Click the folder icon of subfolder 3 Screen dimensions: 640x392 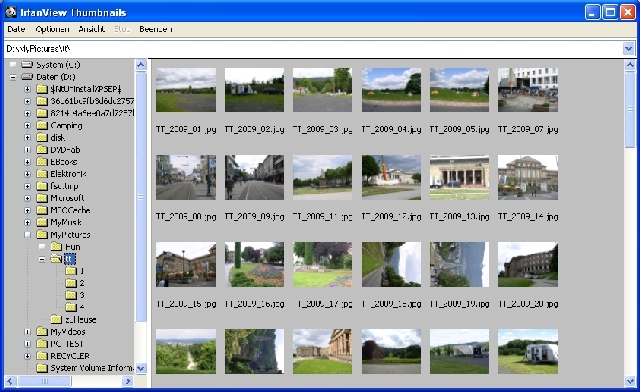point(71,295)
